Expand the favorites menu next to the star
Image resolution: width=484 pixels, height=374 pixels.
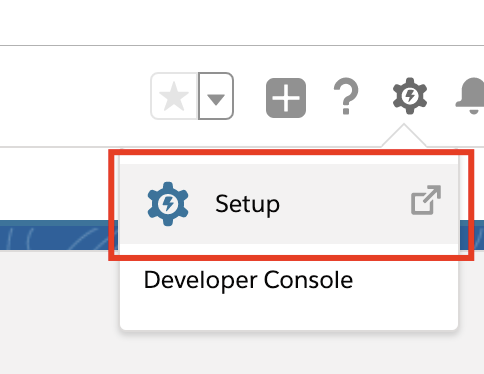pyautogui.click(x=216, y=96)
